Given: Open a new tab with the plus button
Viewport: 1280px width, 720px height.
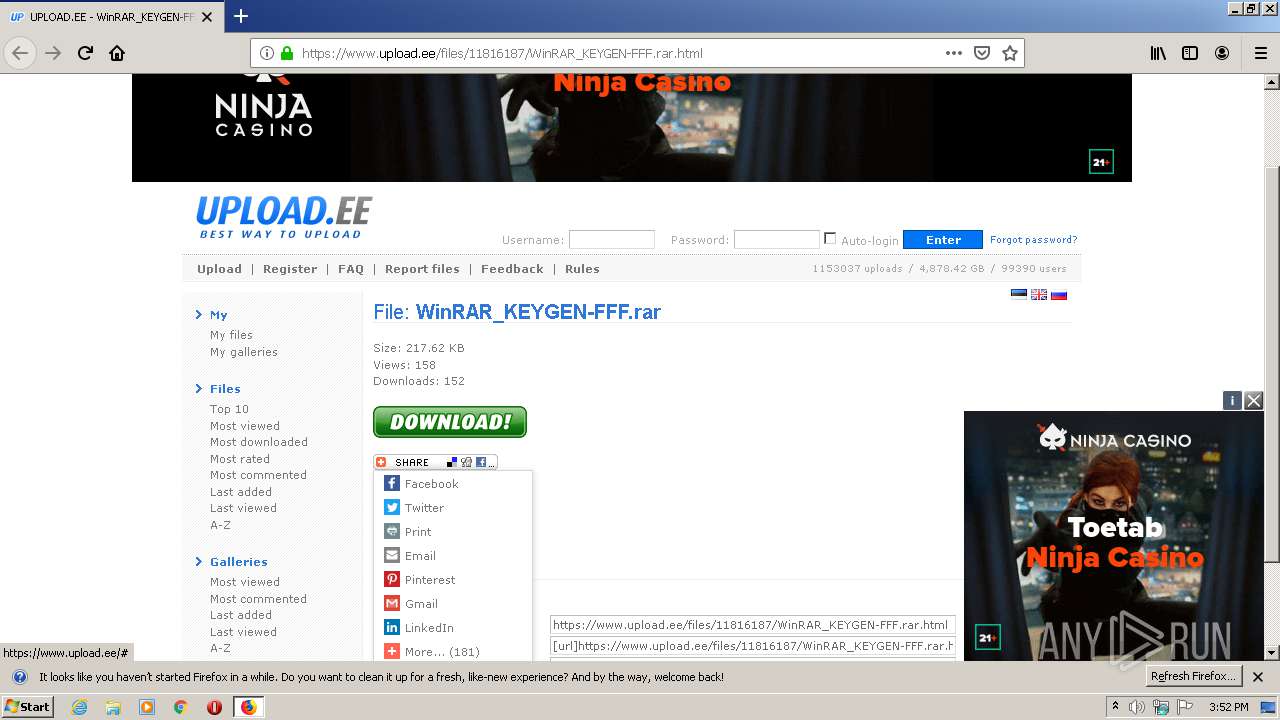Looking at the screenshot, I should tap(240, 16).
